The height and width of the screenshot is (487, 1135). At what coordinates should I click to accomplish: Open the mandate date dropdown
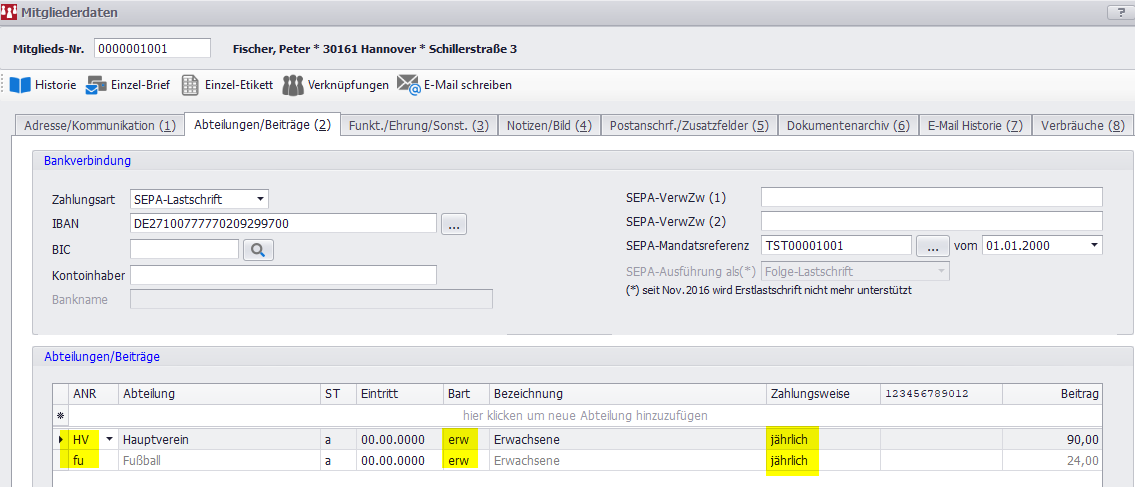(x=1093, y=245)
